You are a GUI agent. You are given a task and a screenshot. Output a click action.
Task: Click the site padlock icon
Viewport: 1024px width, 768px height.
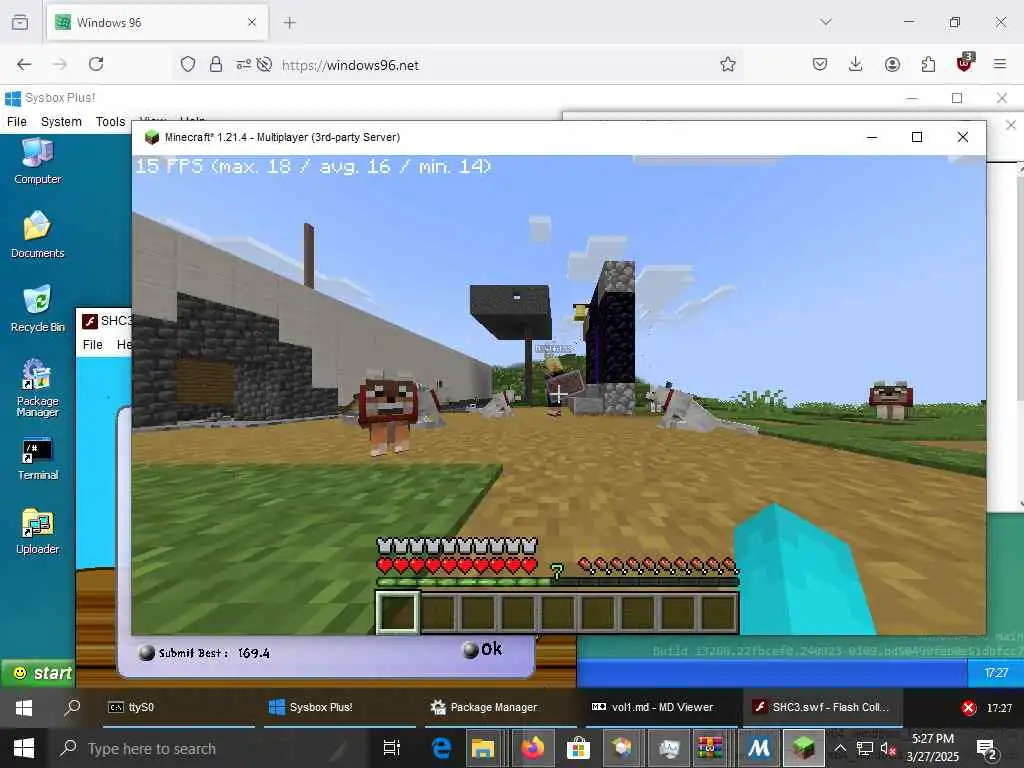216,64
